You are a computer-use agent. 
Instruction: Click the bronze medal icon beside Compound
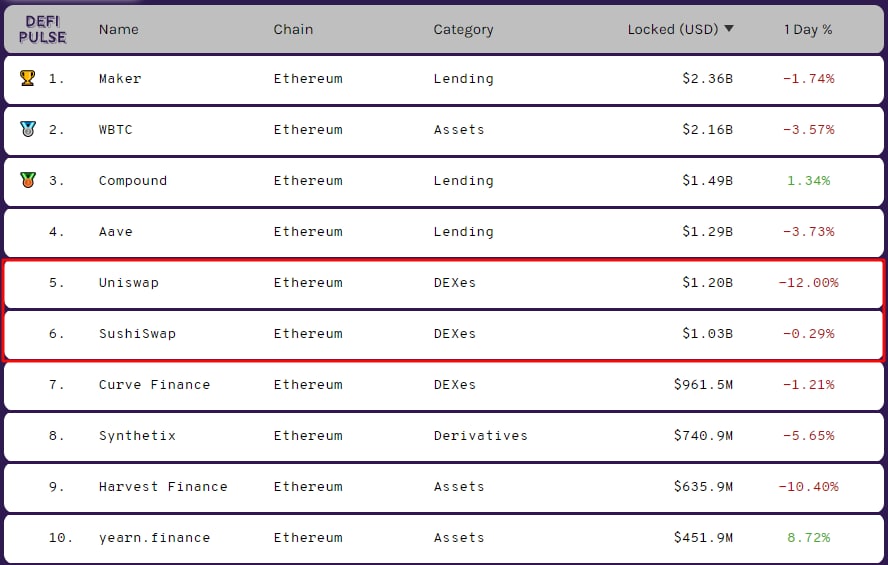[27, 180]
